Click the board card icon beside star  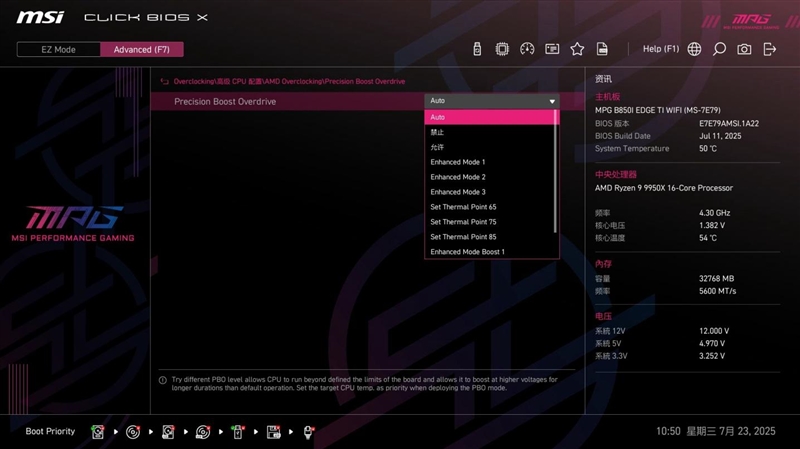[x=552, y=49]
